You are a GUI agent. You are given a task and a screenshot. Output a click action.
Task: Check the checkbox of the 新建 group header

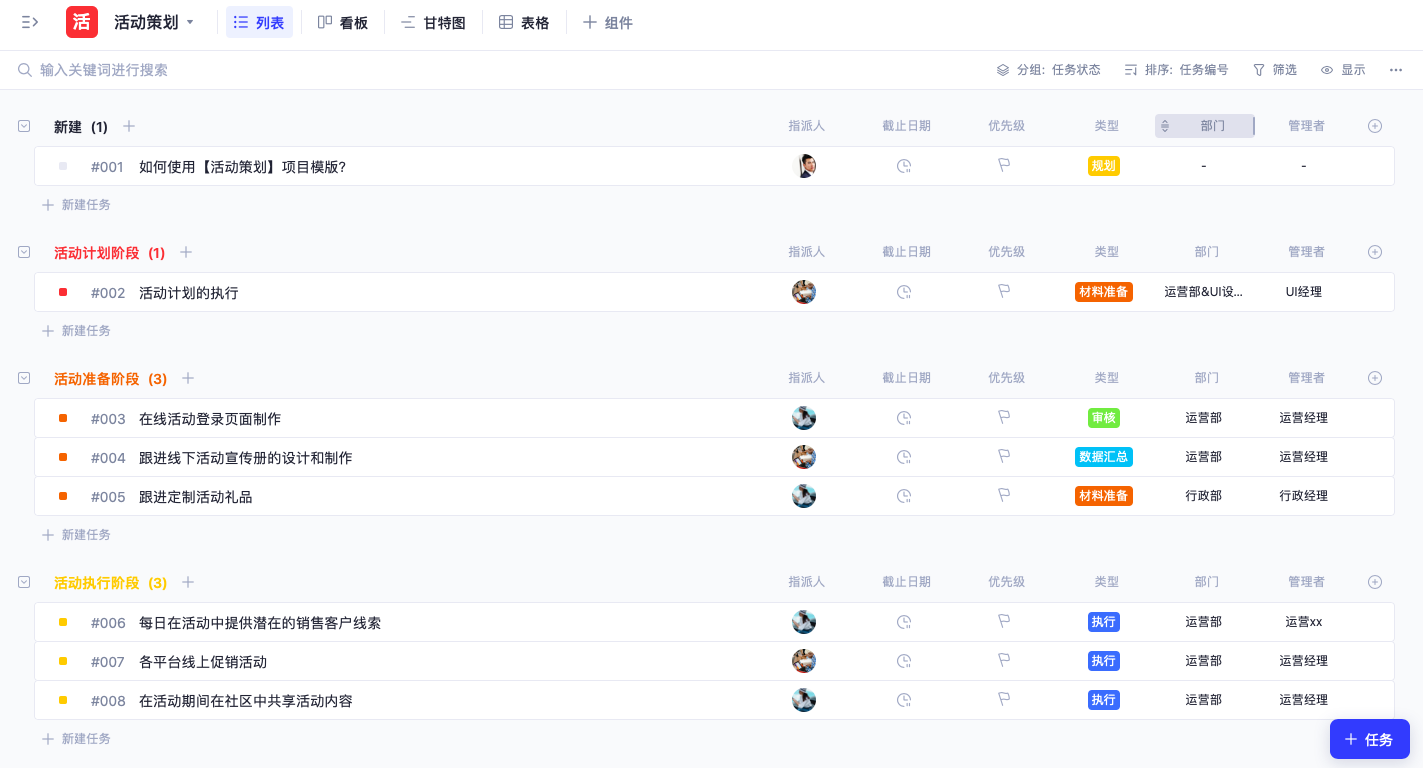(x=23, y=126)
